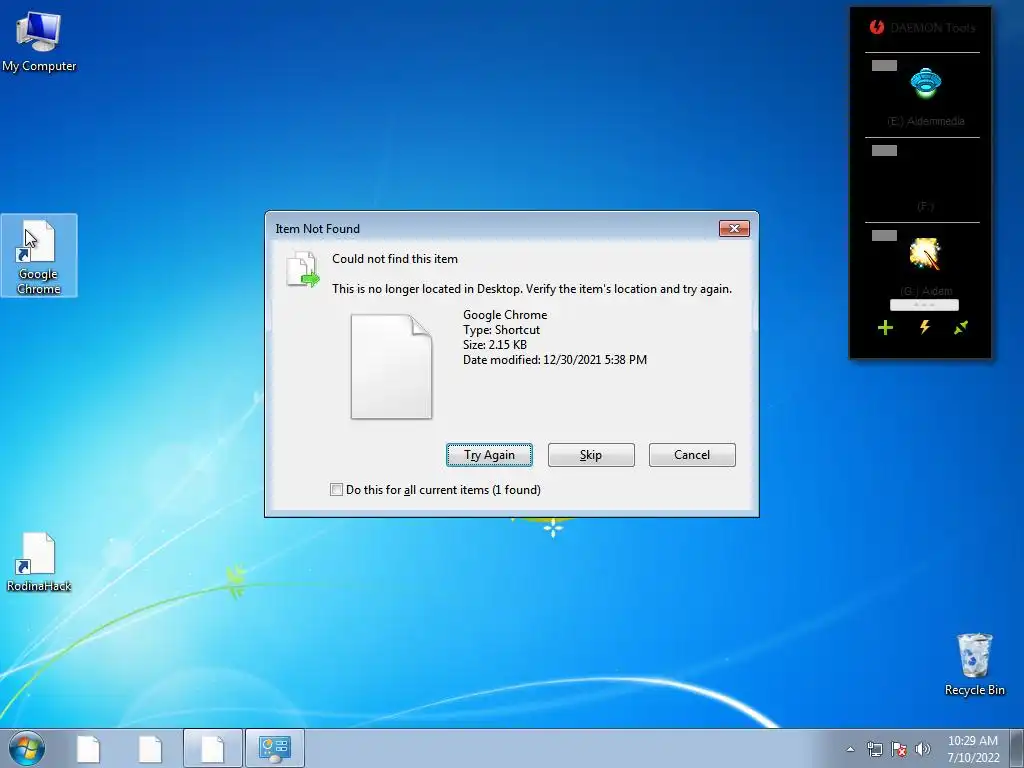Click the 'Date modified: 12/30/2021 5:38 PM' line
Image resolution: width=1024 pixels, height=768 pixels.
554,360
